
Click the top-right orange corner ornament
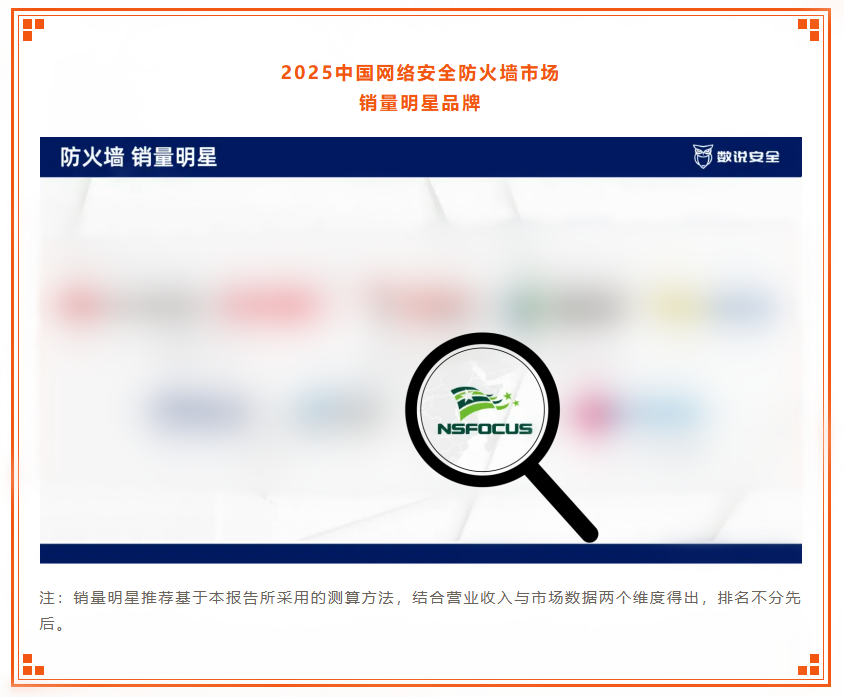[x=808, y=30]
